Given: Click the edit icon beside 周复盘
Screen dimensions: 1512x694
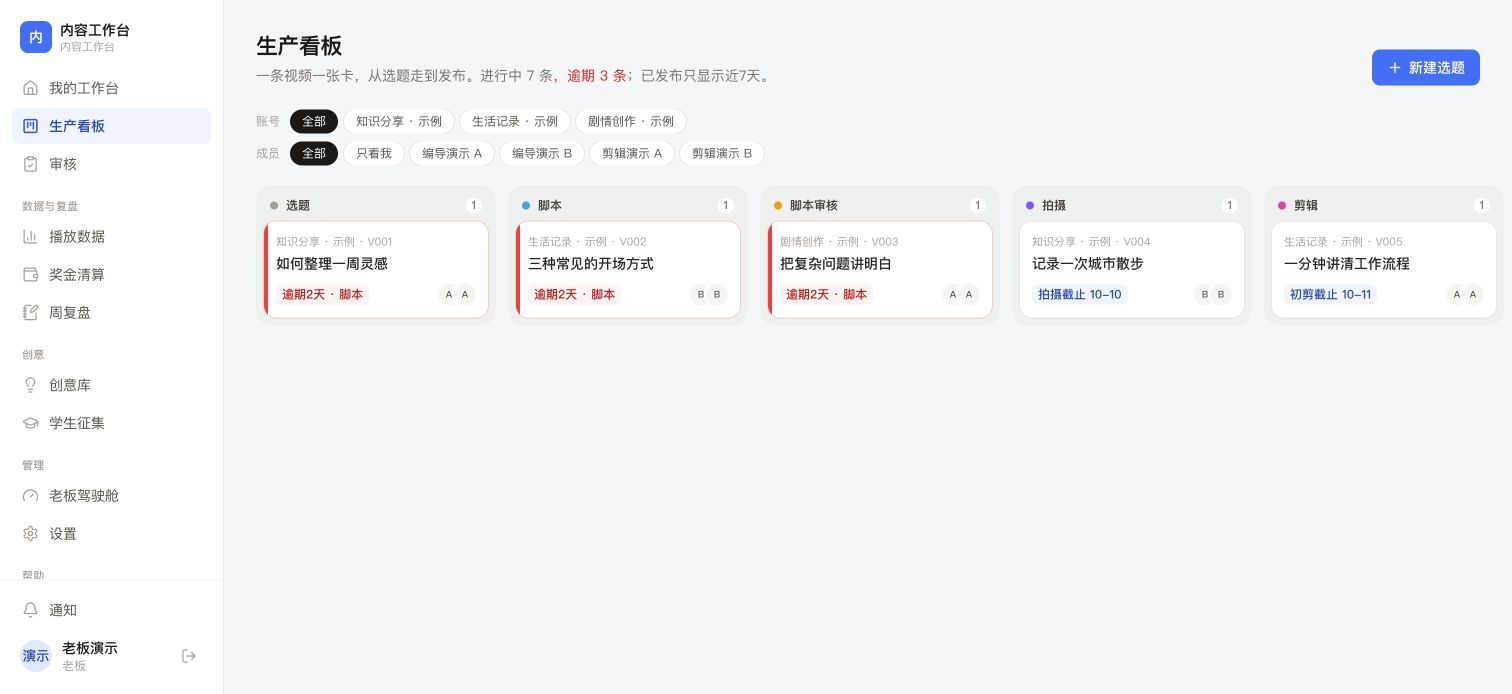Looking at the screenshot, I should 30,313.
